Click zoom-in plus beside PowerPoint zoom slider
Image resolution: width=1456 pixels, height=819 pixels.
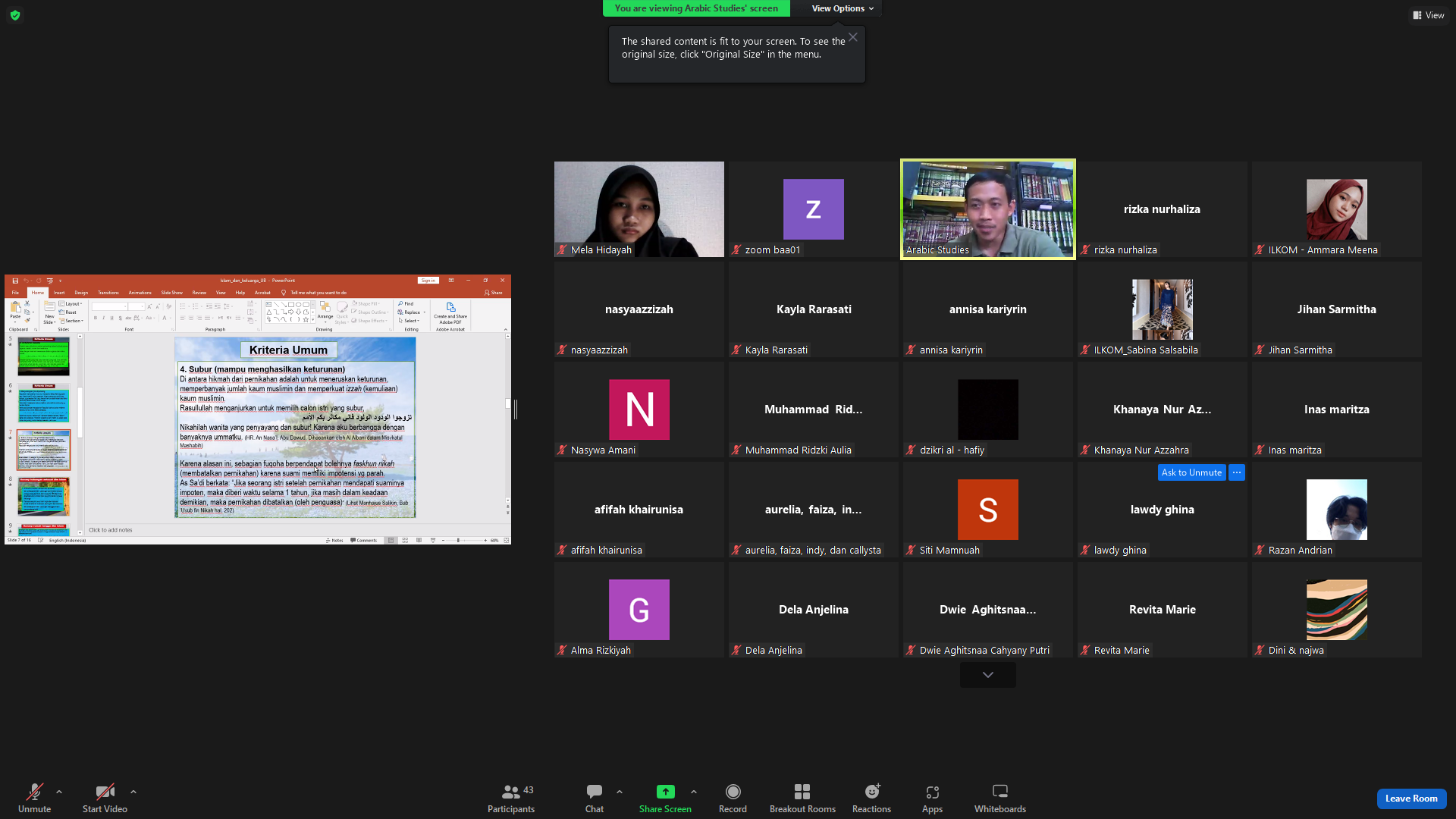(485, 541)
